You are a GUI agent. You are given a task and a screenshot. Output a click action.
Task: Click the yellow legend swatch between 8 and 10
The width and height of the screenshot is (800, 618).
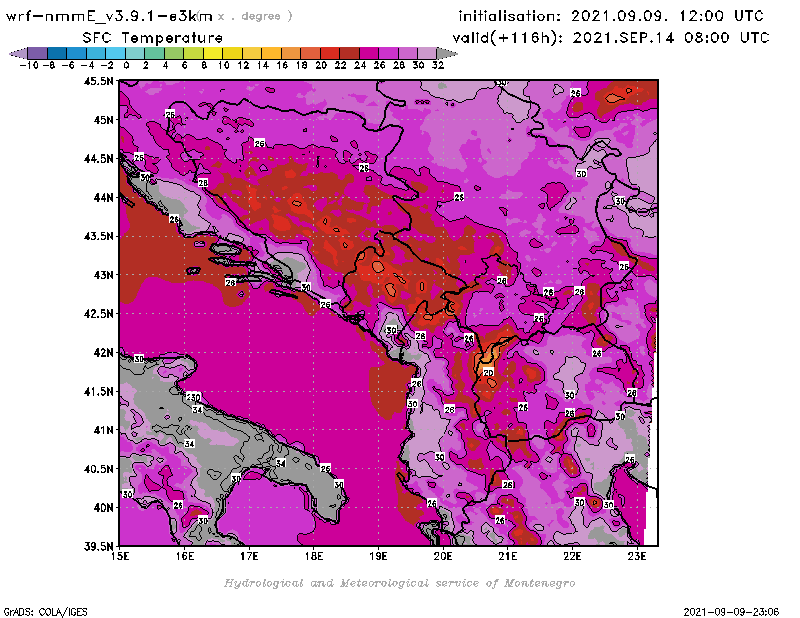point(213,54)
